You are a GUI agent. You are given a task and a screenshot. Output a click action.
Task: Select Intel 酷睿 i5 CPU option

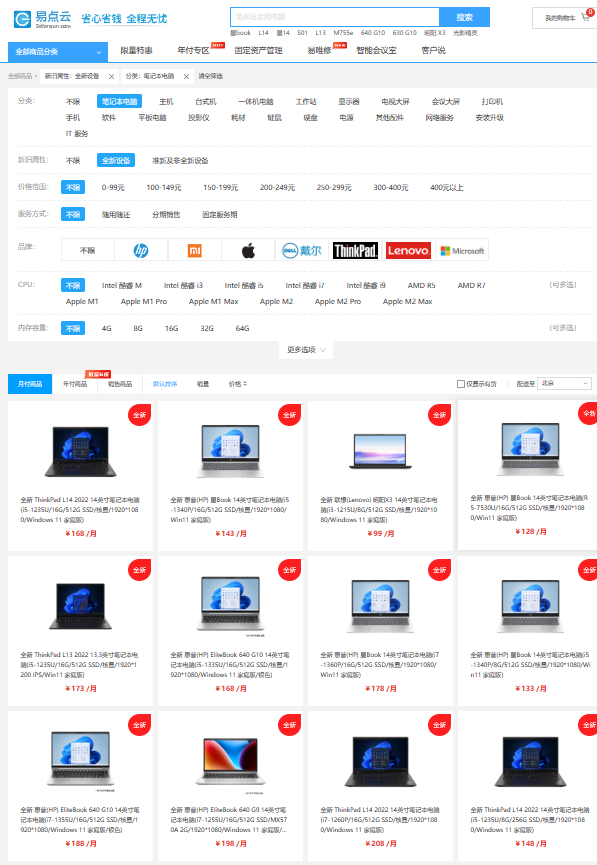click(x=244, y=285)
